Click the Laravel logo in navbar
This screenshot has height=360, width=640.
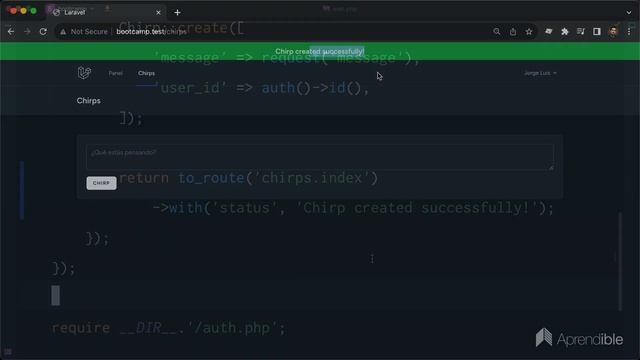coord(84,73)
